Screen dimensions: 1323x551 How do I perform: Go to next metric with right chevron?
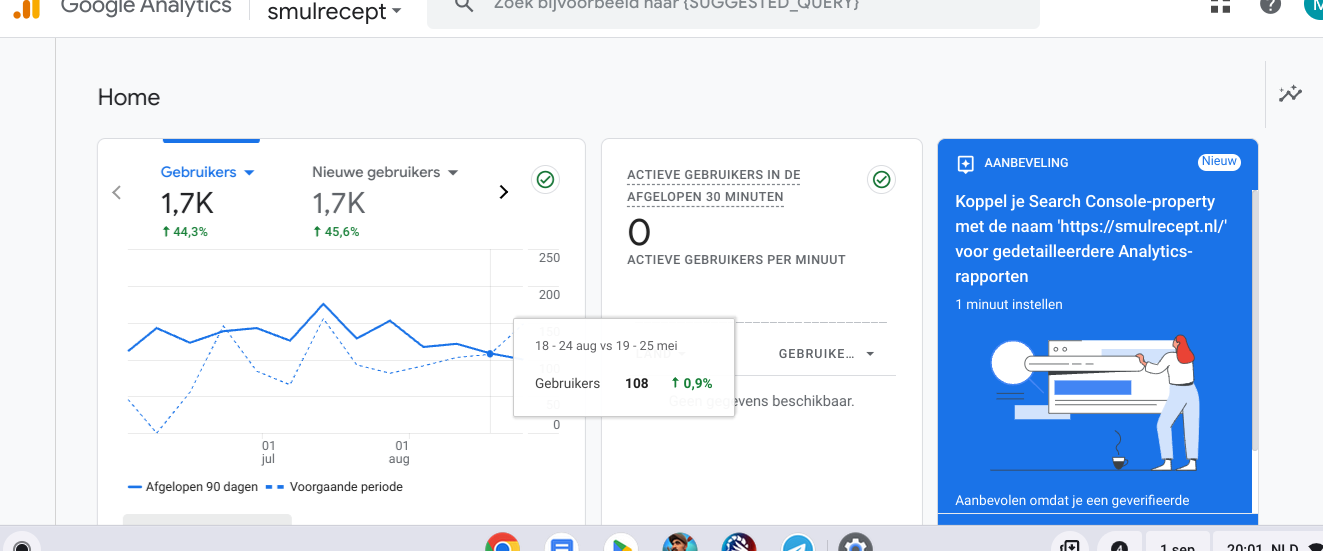point(504,192)
